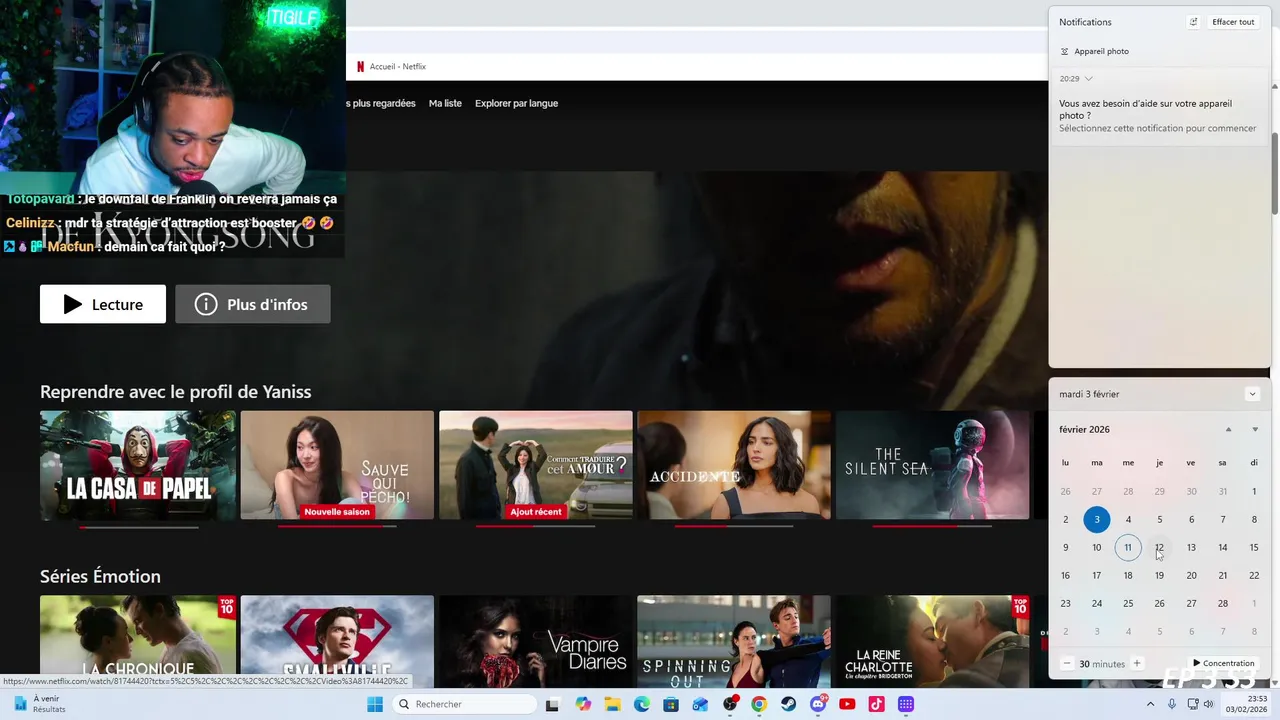Open the Comment traduire cet amour thumbnail
Viewport: 1280px width, 720px height.
click(536, 465)
